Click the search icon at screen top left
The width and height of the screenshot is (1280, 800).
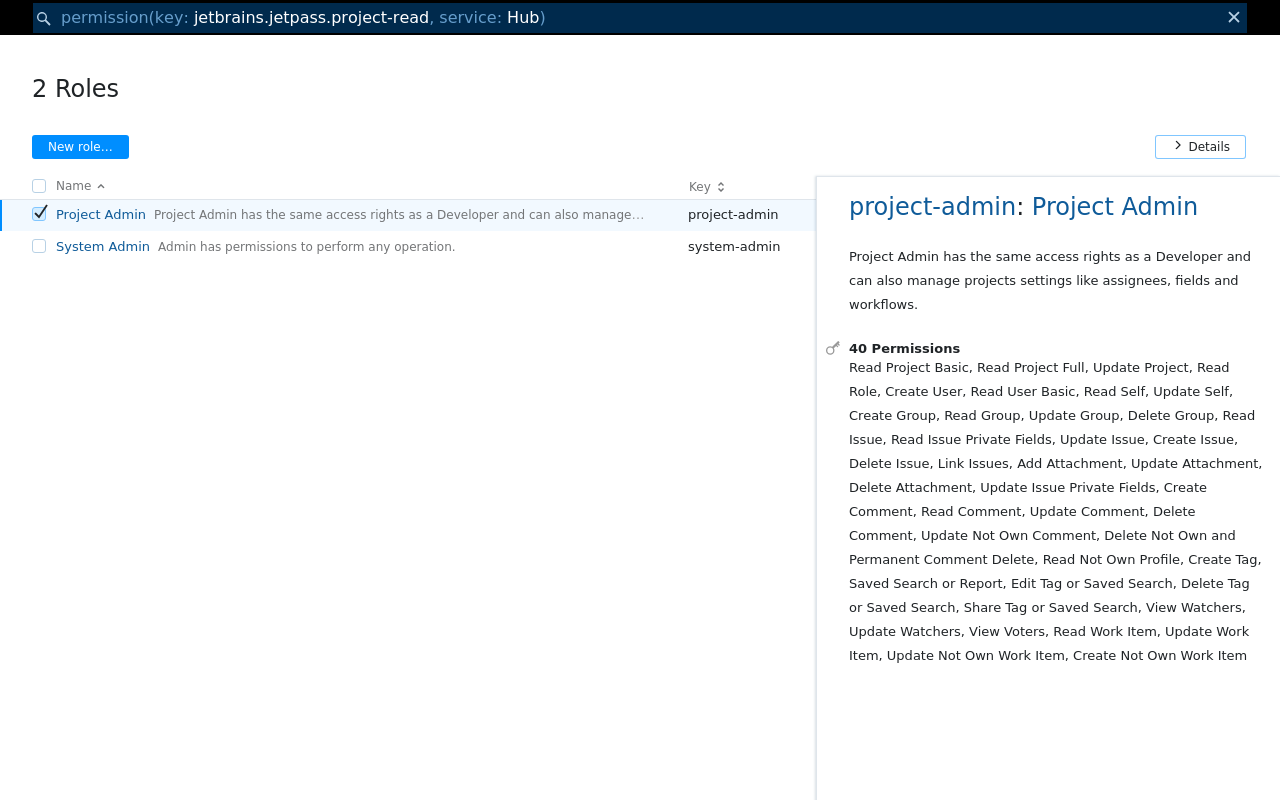pyautogui.click(x=42, y=17)
